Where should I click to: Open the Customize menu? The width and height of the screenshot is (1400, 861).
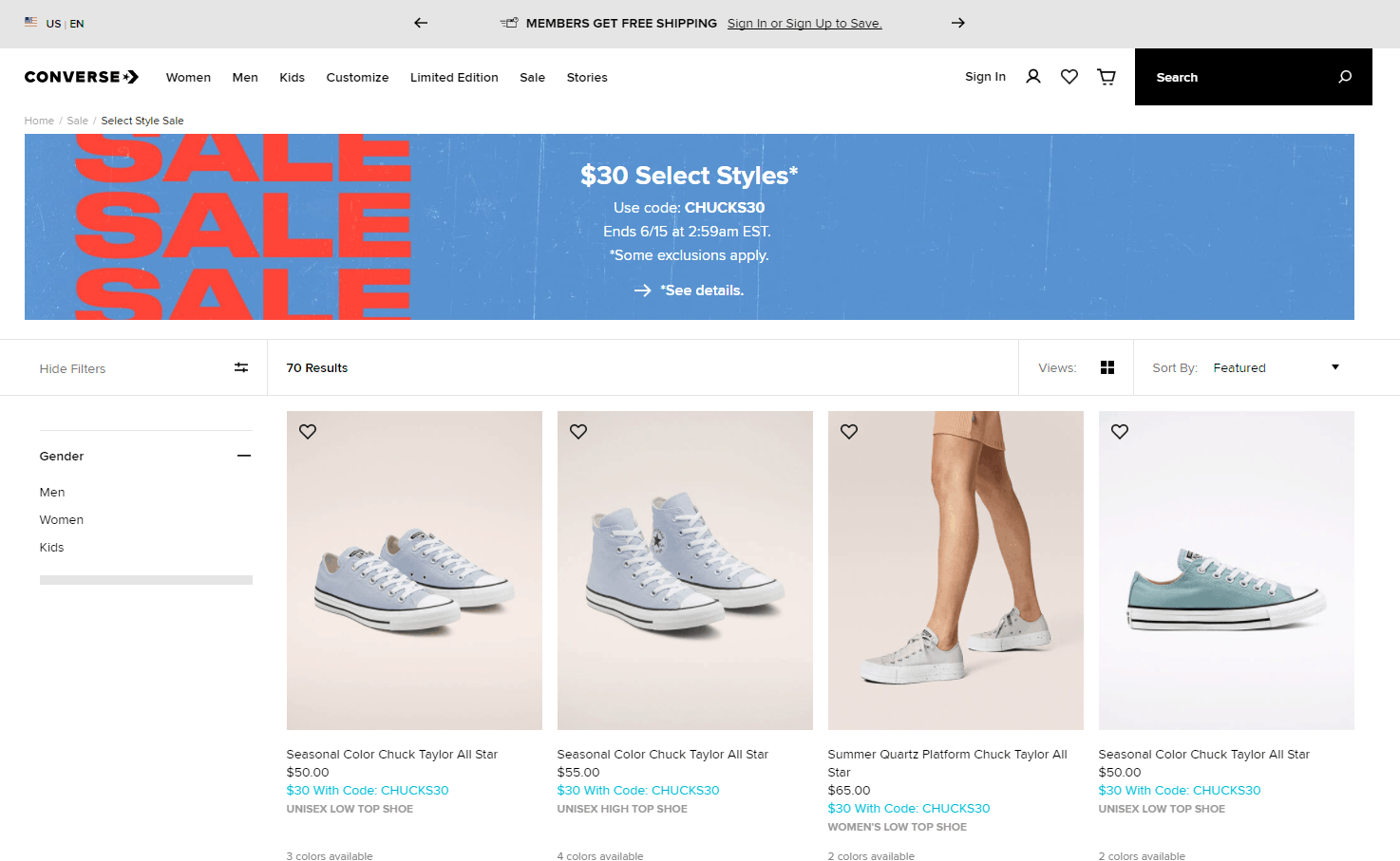(357, 78)
